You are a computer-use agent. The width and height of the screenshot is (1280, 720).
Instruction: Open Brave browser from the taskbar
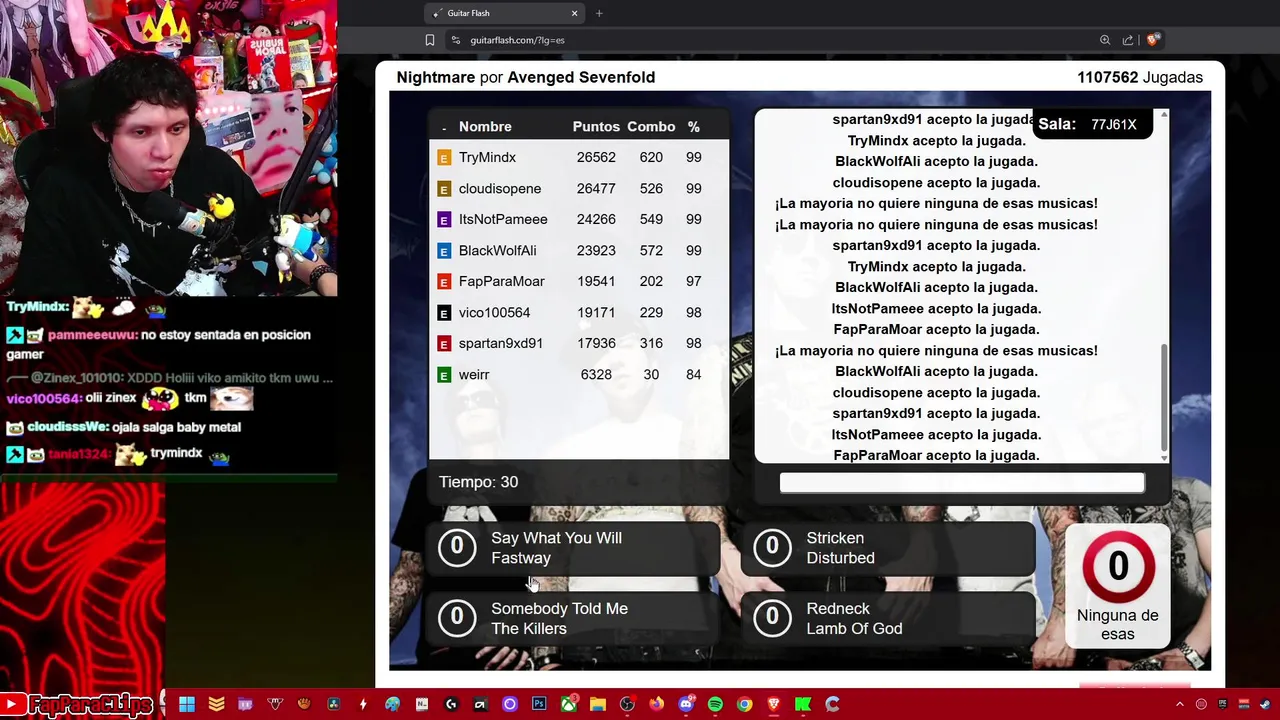point(774,704)
